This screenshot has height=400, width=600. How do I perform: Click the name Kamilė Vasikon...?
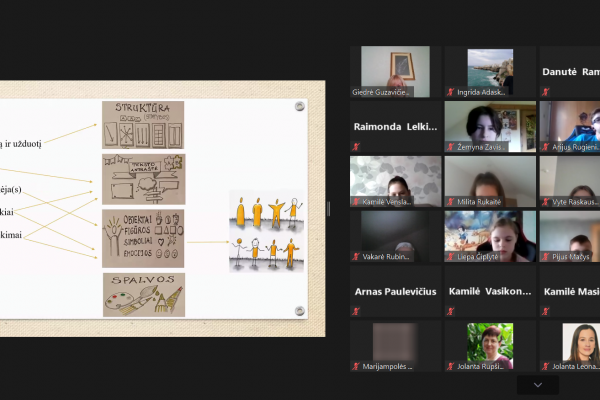click(490, 291)
